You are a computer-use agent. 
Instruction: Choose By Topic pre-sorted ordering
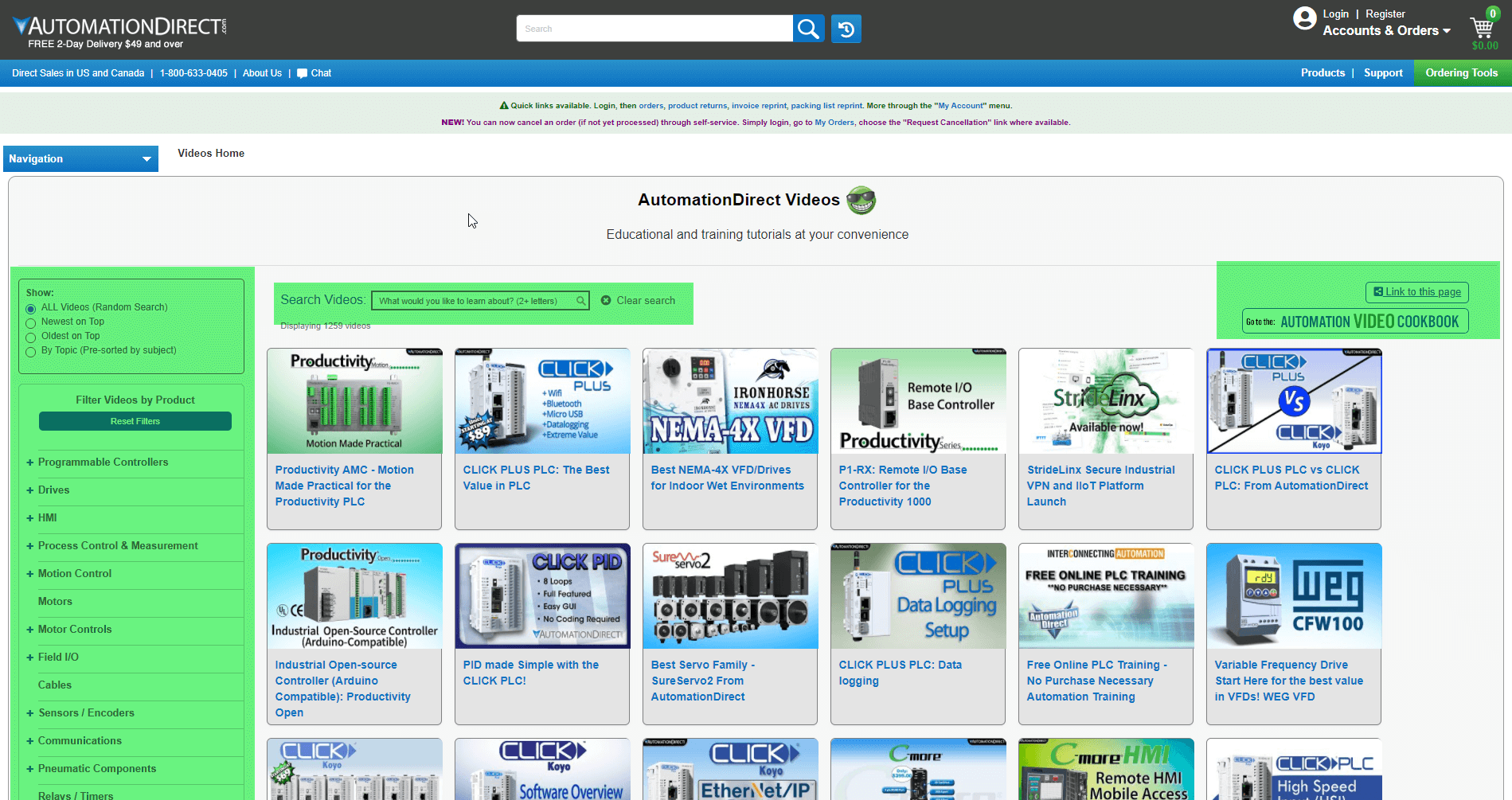(x=30, y=350)
